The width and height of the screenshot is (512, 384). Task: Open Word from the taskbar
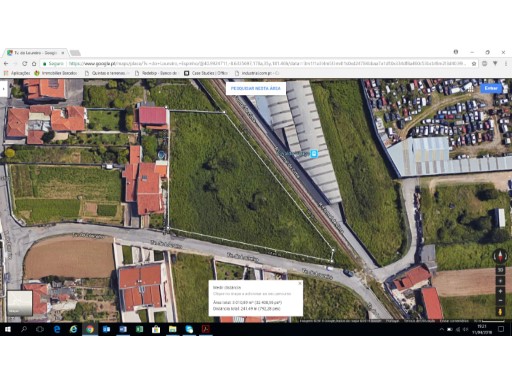[x=123, y=329]
